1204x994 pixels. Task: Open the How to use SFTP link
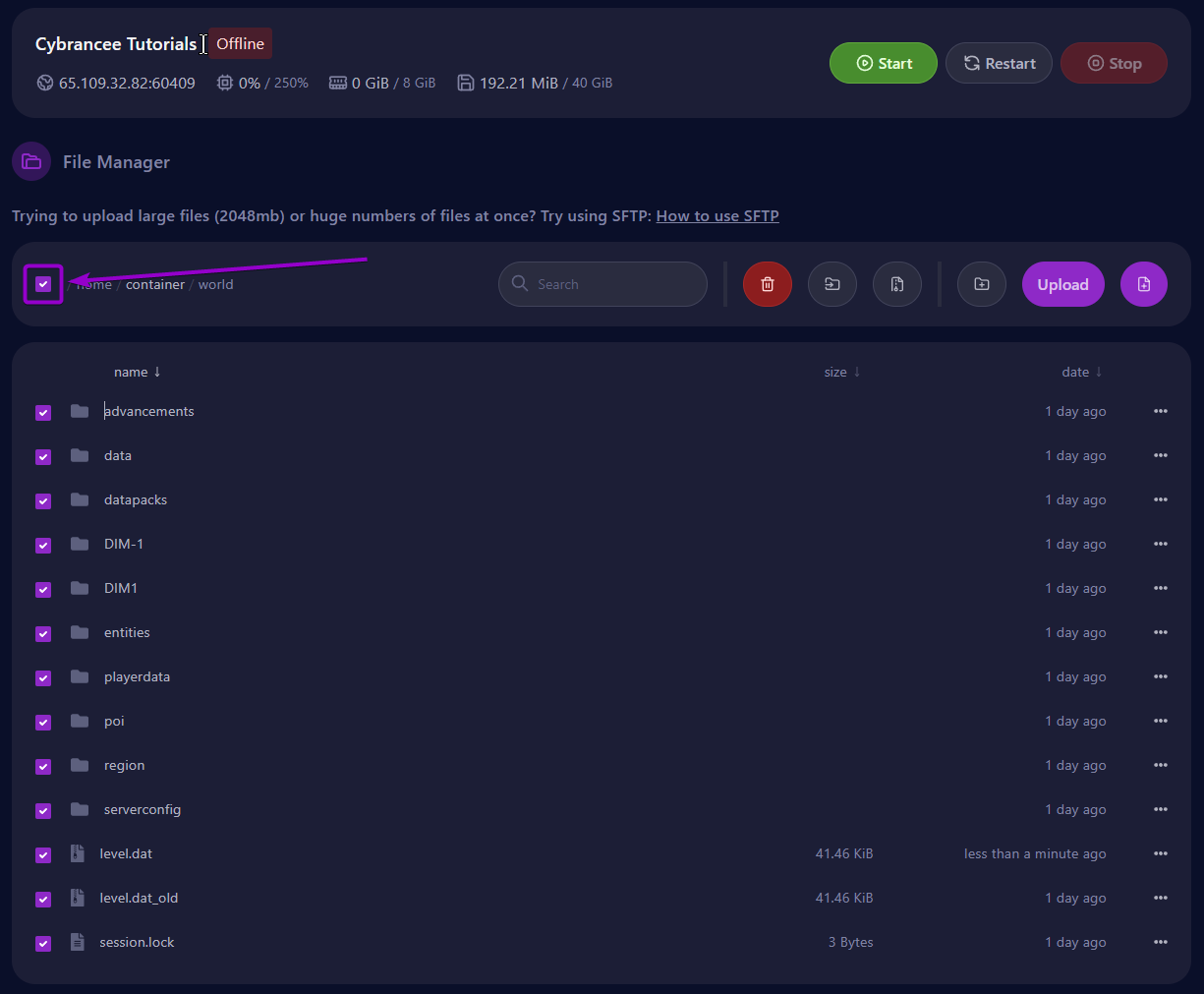pyautogui.click(x=717, y=216)
